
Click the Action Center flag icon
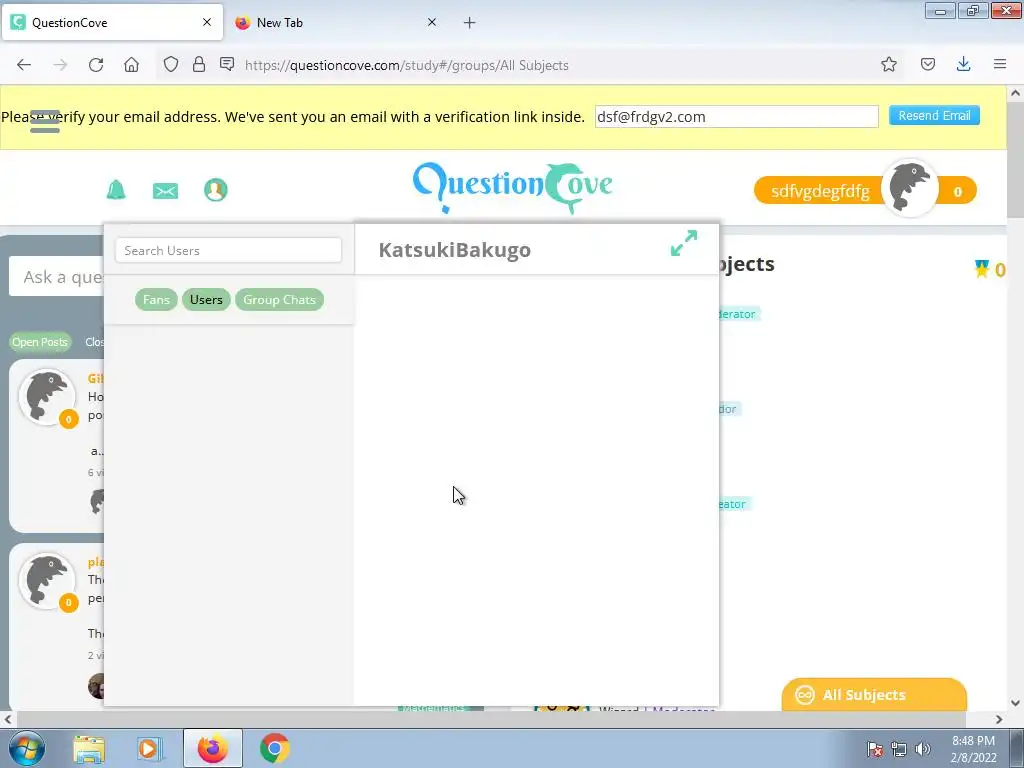[x=874, y=749]
